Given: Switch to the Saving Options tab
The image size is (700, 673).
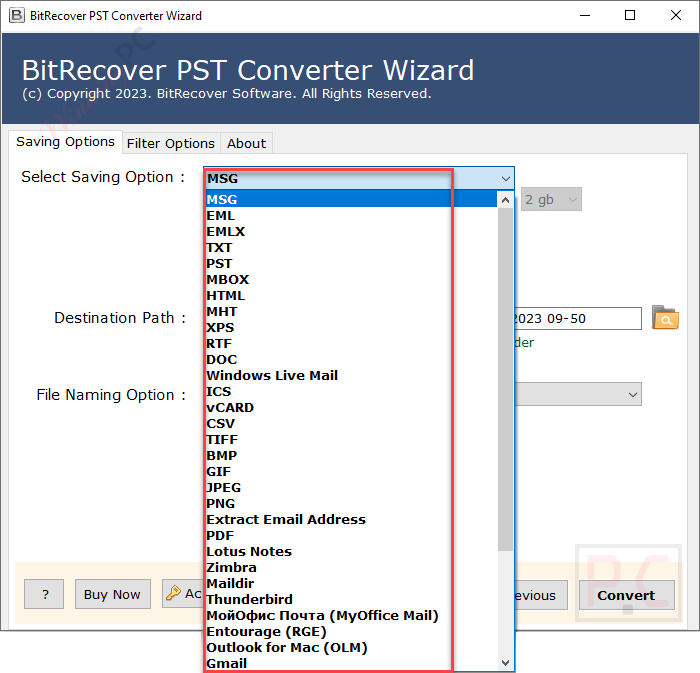Looking at the screenshot, I should pos(65,142).
